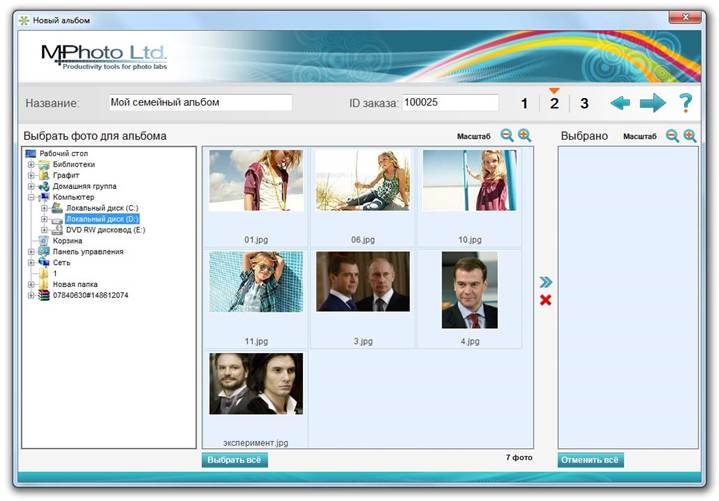The width and height of the screenshot is (719, 501).
Task: Select the 11.jpg photo thumbnail
Action: (x=256, y=282)
